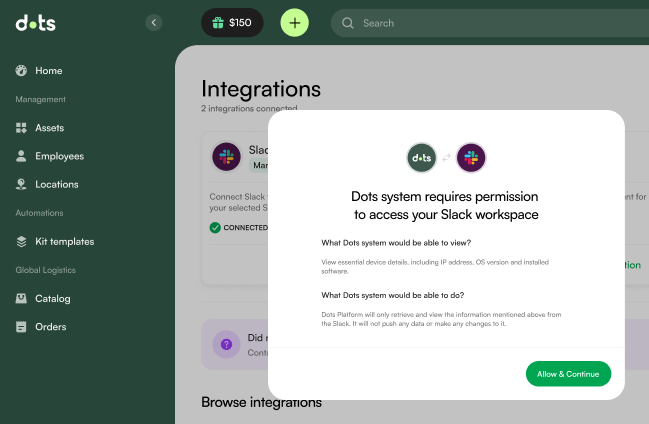This screenshot has height=424, width=649.
Task: Click the Catalog bag icon
Action: point(21,298)
